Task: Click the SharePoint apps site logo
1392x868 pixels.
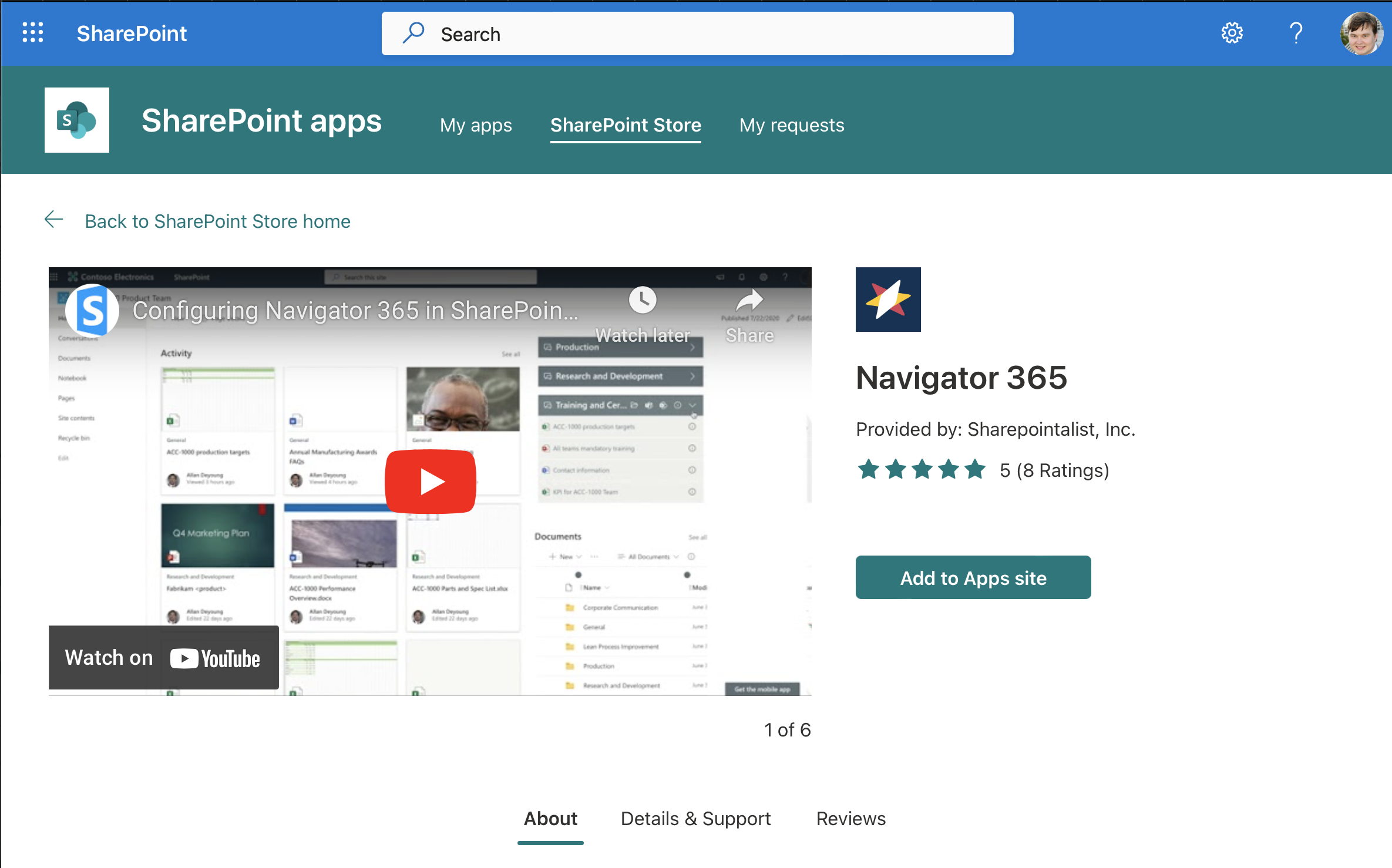Action: [77, 120]
